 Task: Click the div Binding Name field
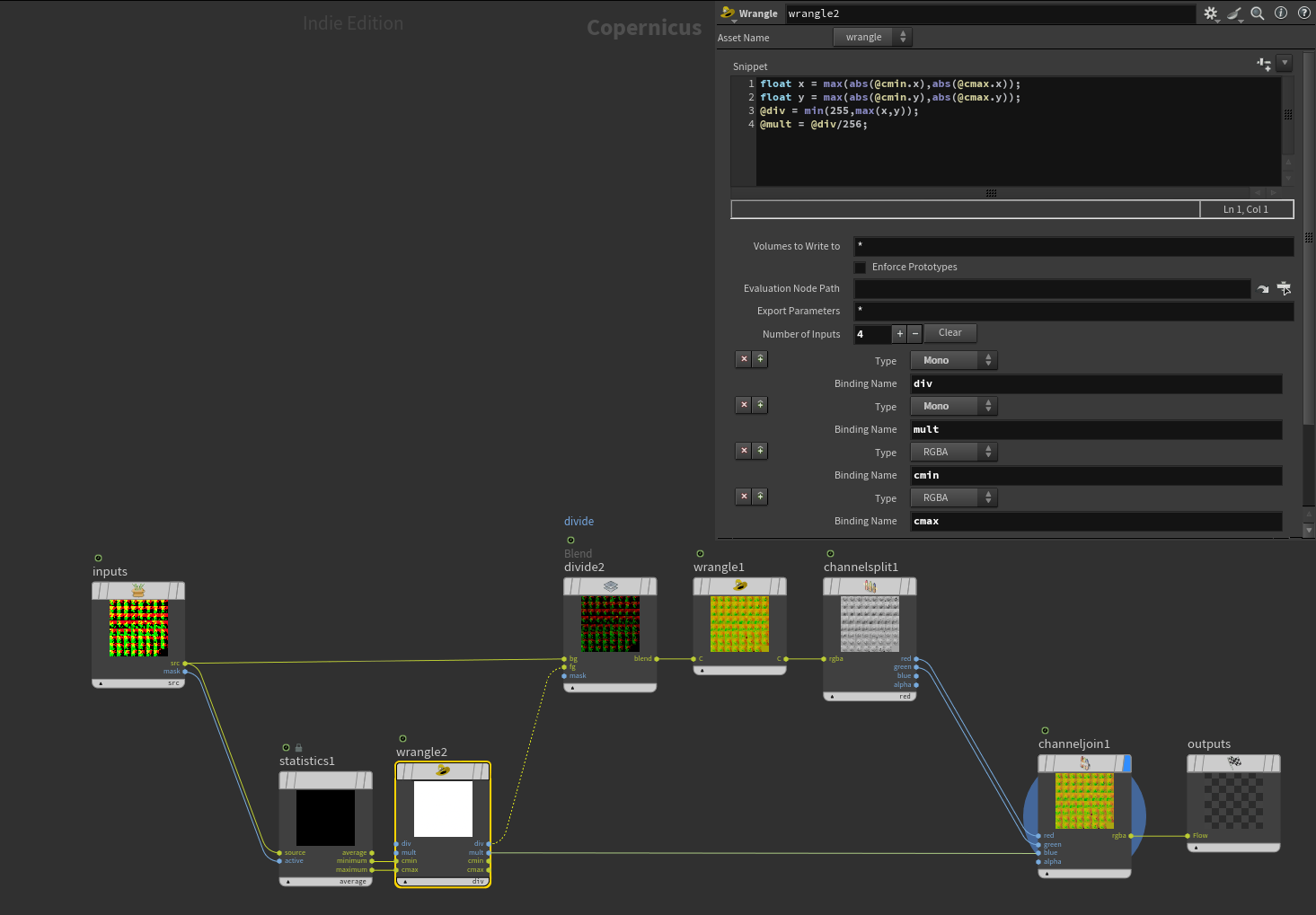tap(1096, 384)
